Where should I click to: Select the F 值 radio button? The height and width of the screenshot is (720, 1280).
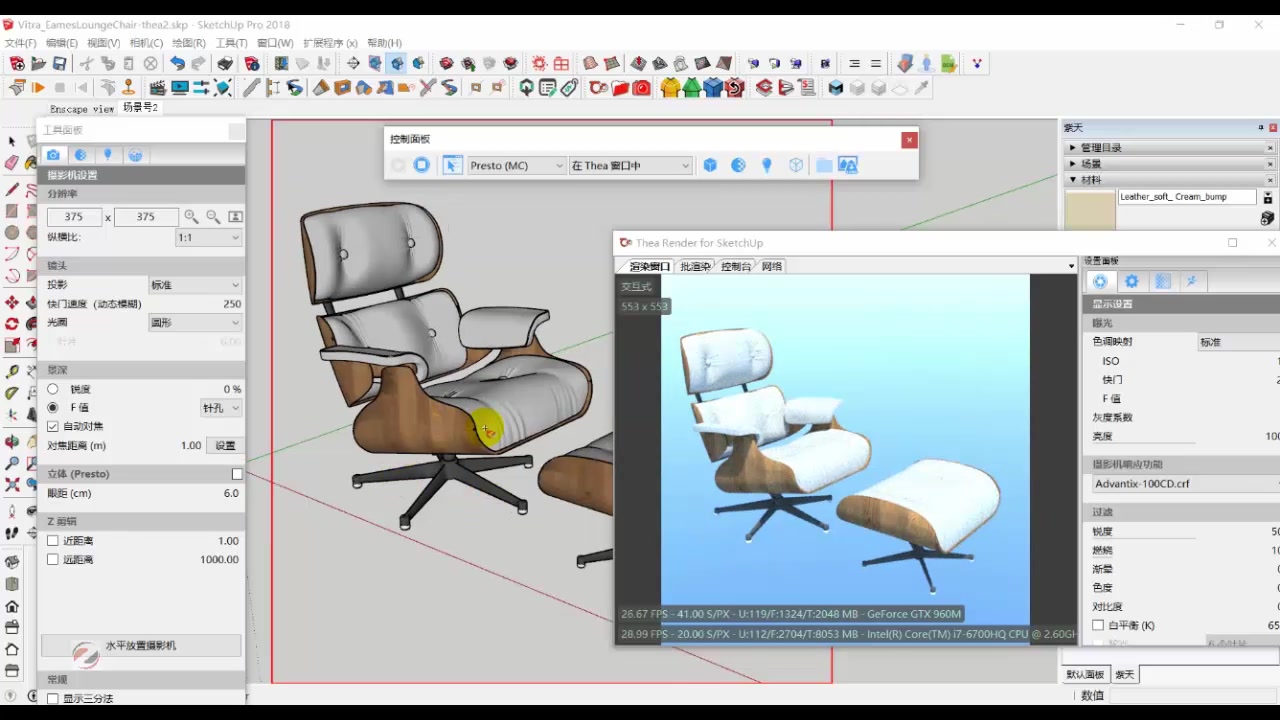click(x=53, y=408)
